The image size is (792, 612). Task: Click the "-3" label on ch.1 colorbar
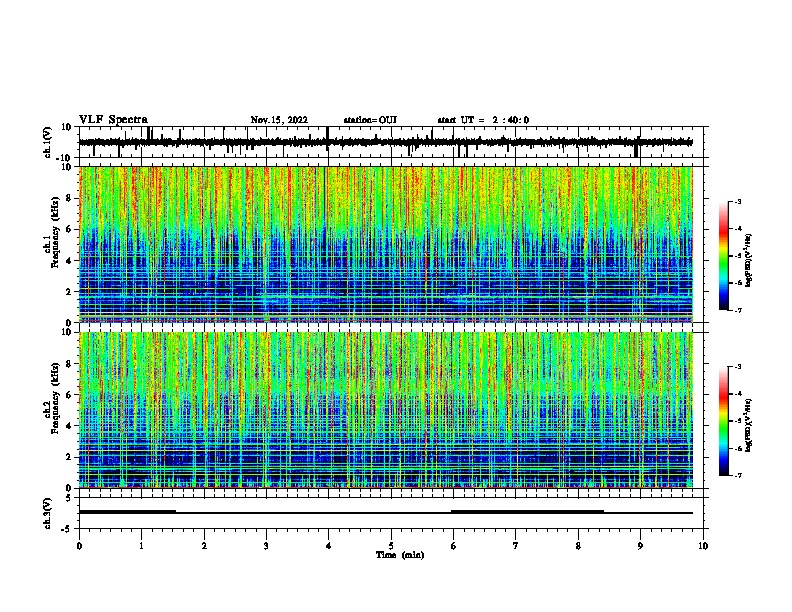(x=737, y=201)
